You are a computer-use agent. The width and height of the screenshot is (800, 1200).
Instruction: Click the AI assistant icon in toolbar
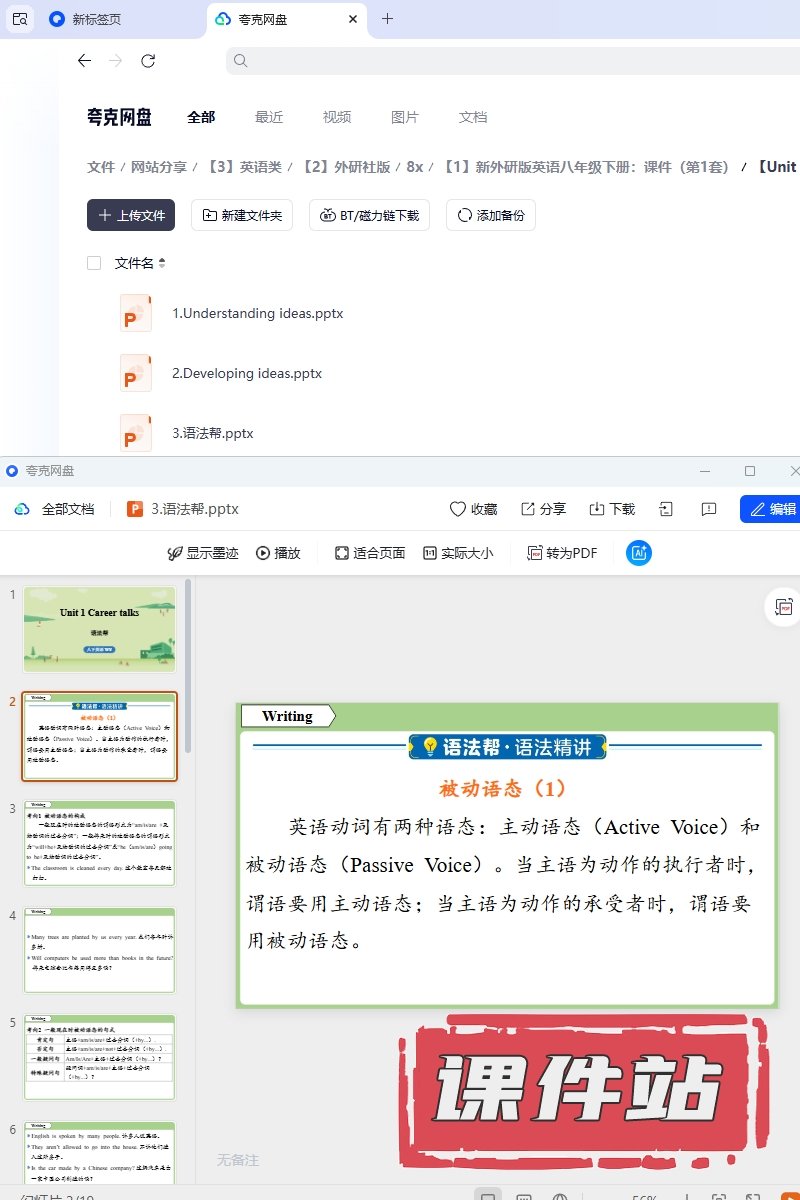tap(639, 553)
